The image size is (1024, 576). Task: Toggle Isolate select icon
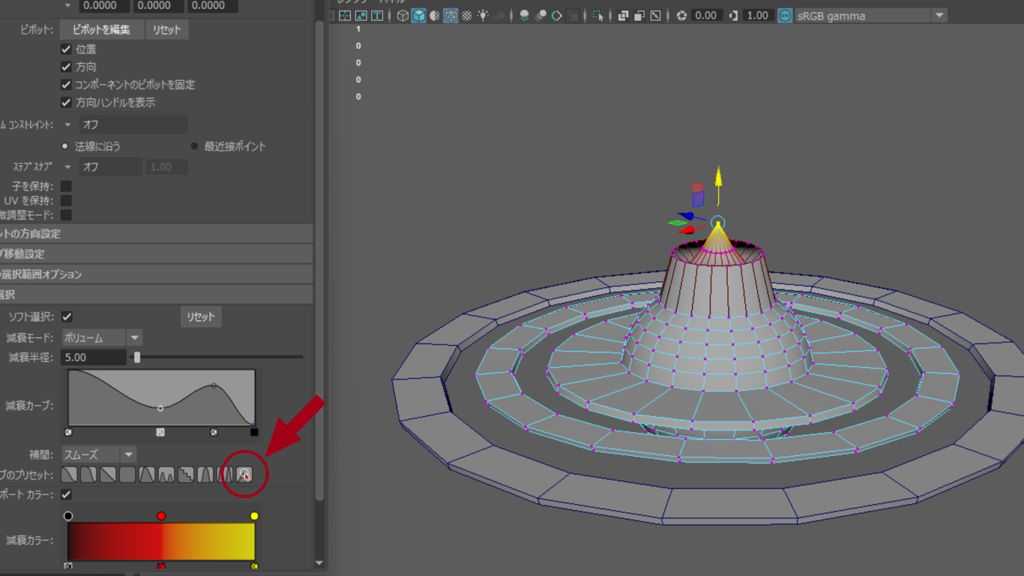pos(598,16)
